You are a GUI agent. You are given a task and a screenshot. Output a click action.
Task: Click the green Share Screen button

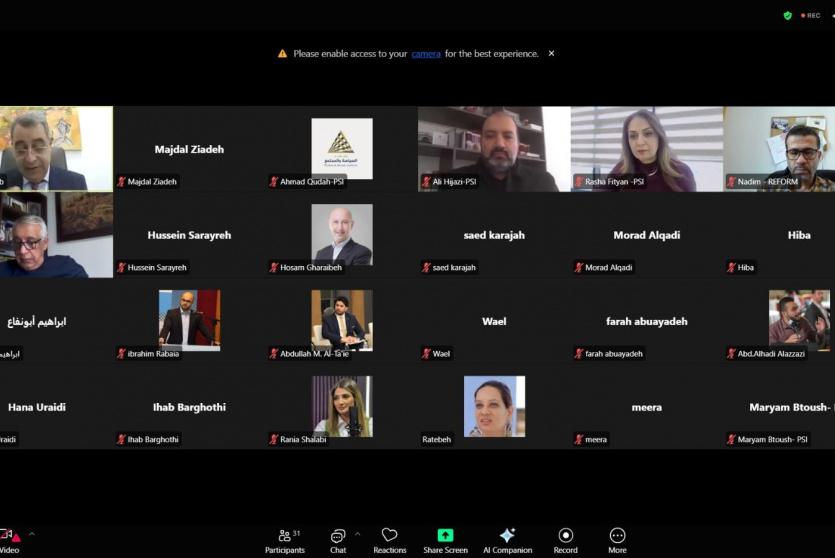(445, 540)
